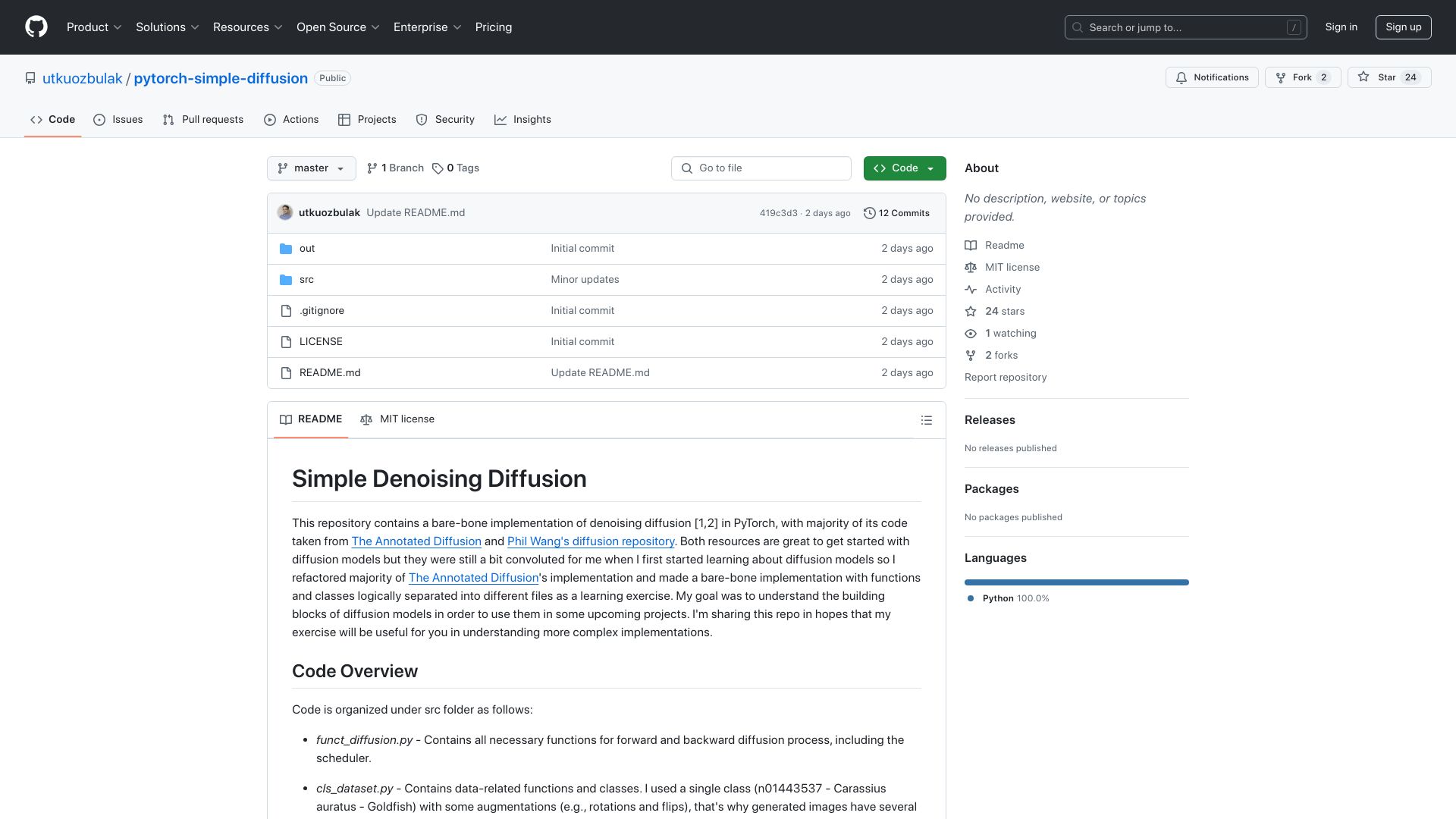The width and height of the screenshot is (1456, 819).
Task: Click the fork icon next to 2 forks
Action: pyautogui.click(x=971, y=356)
